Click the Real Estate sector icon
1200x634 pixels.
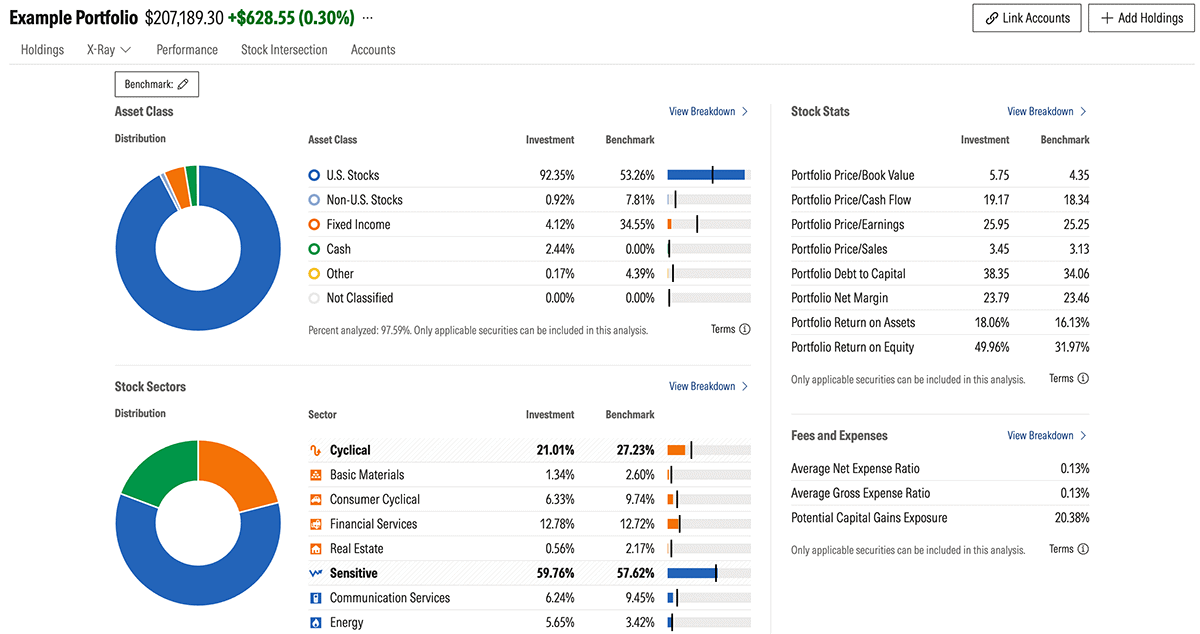pyautogui.click(x=315, y=548)
